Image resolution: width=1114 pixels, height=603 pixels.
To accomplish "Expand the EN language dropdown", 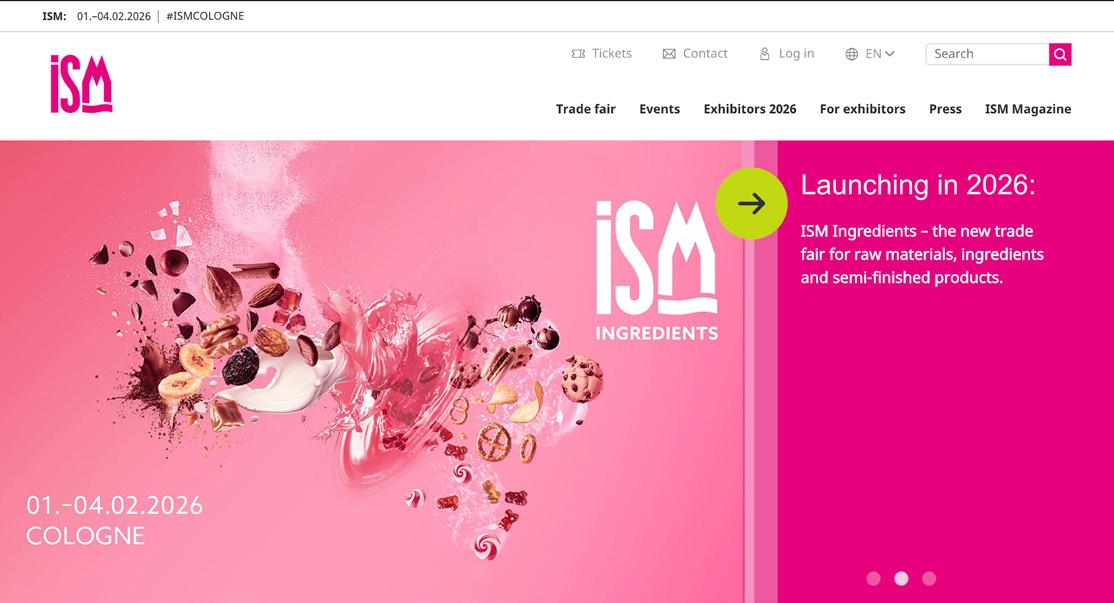I will pos(880,53).
